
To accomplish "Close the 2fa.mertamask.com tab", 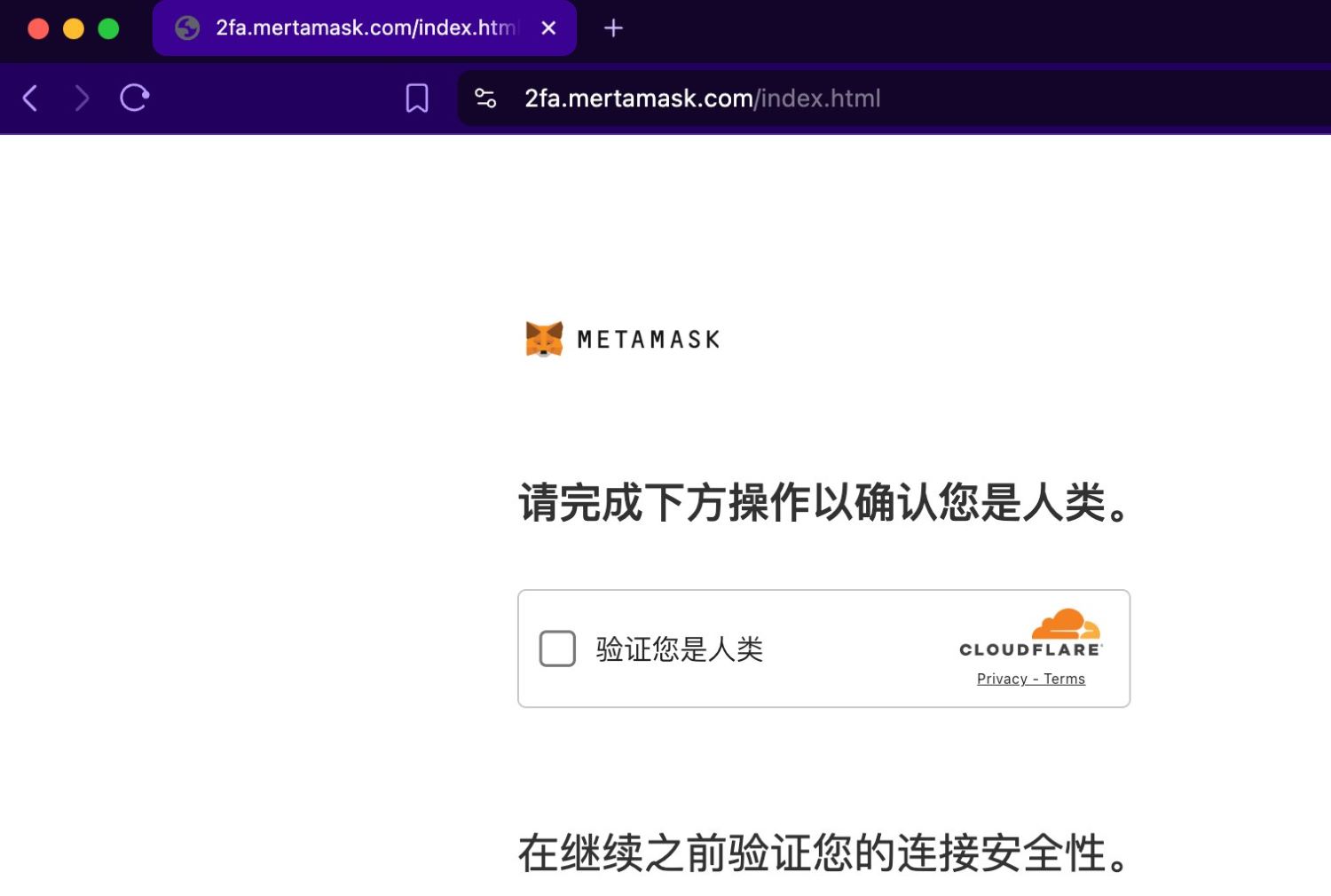I will pos(548,28).
